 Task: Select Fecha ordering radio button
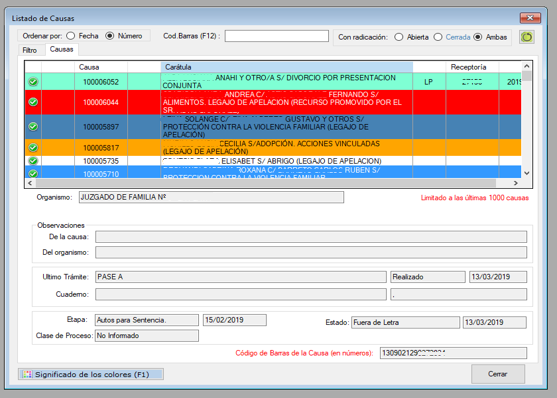click(71, 36)
